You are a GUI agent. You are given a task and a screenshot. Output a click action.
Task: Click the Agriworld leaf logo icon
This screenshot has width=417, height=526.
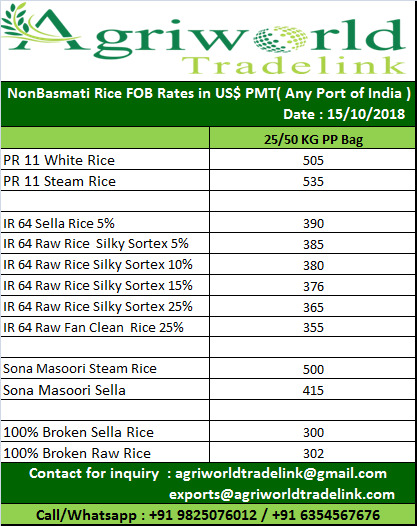(18, 23)
